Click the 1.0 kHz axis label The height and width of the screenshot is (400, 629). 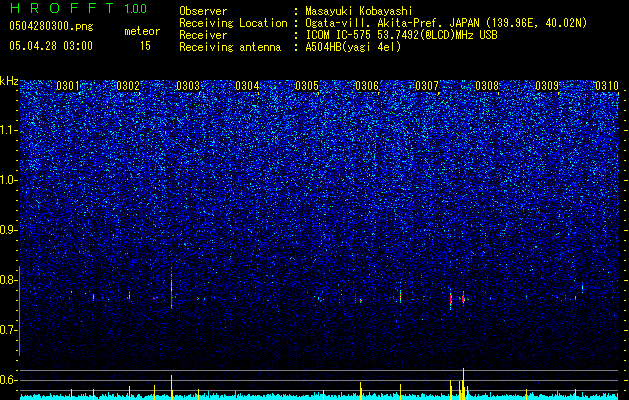[8, 181]
